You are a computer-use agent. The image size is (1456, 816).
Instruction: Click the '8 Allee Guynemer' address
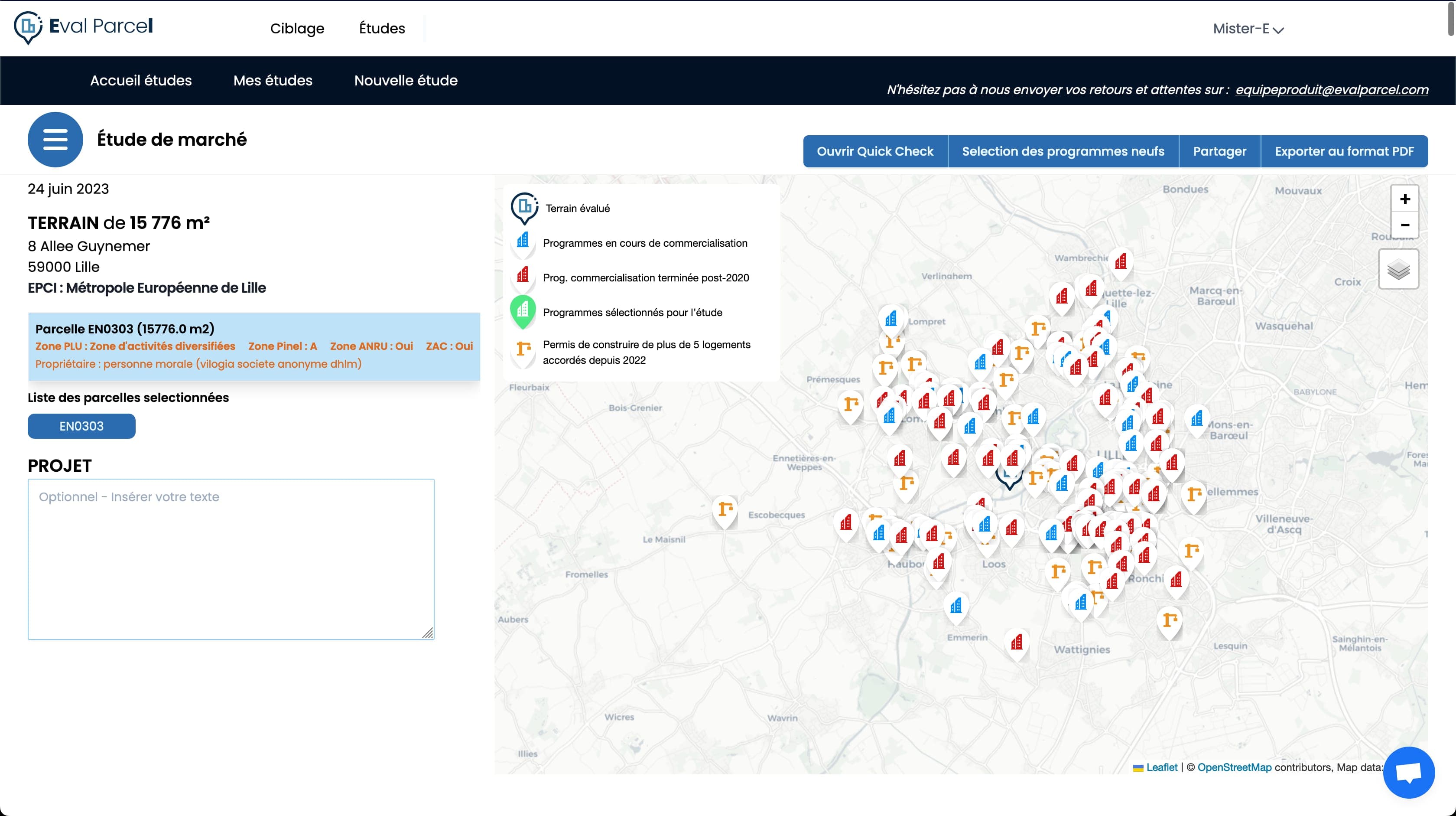pyautogui.click(x=89, y=246)
